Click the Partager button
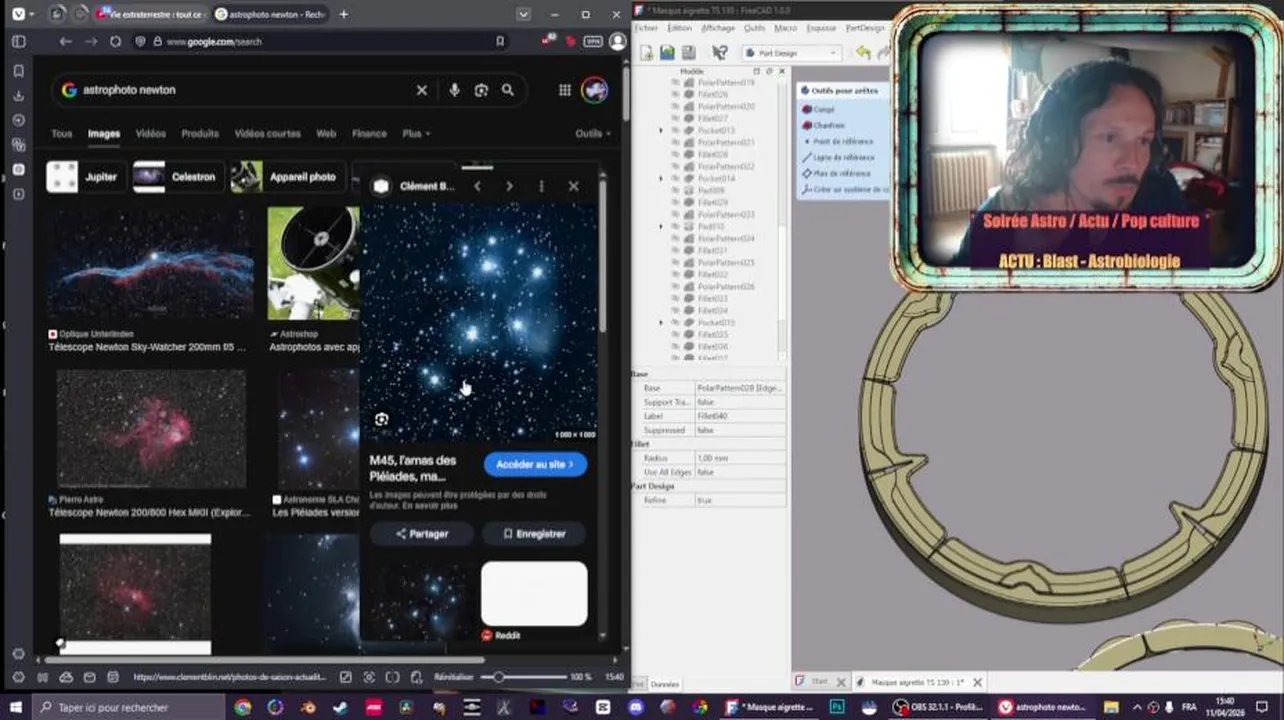 [x=422, y=534]
